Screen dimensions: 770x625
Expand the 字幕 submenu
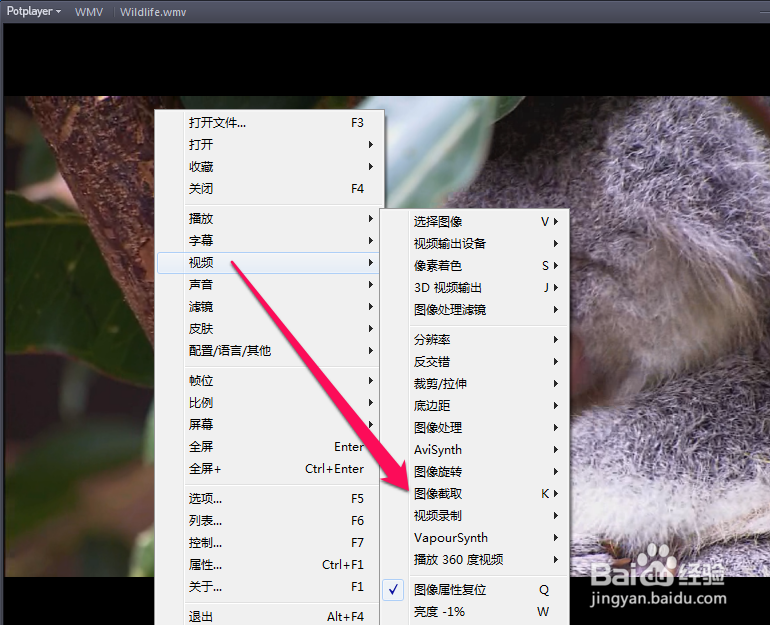click(x=268, y=241)
